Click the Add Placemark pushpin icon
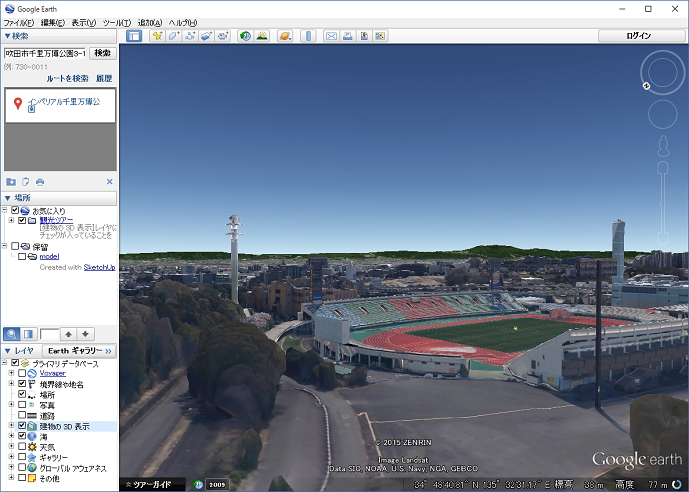 click(157, 36)
